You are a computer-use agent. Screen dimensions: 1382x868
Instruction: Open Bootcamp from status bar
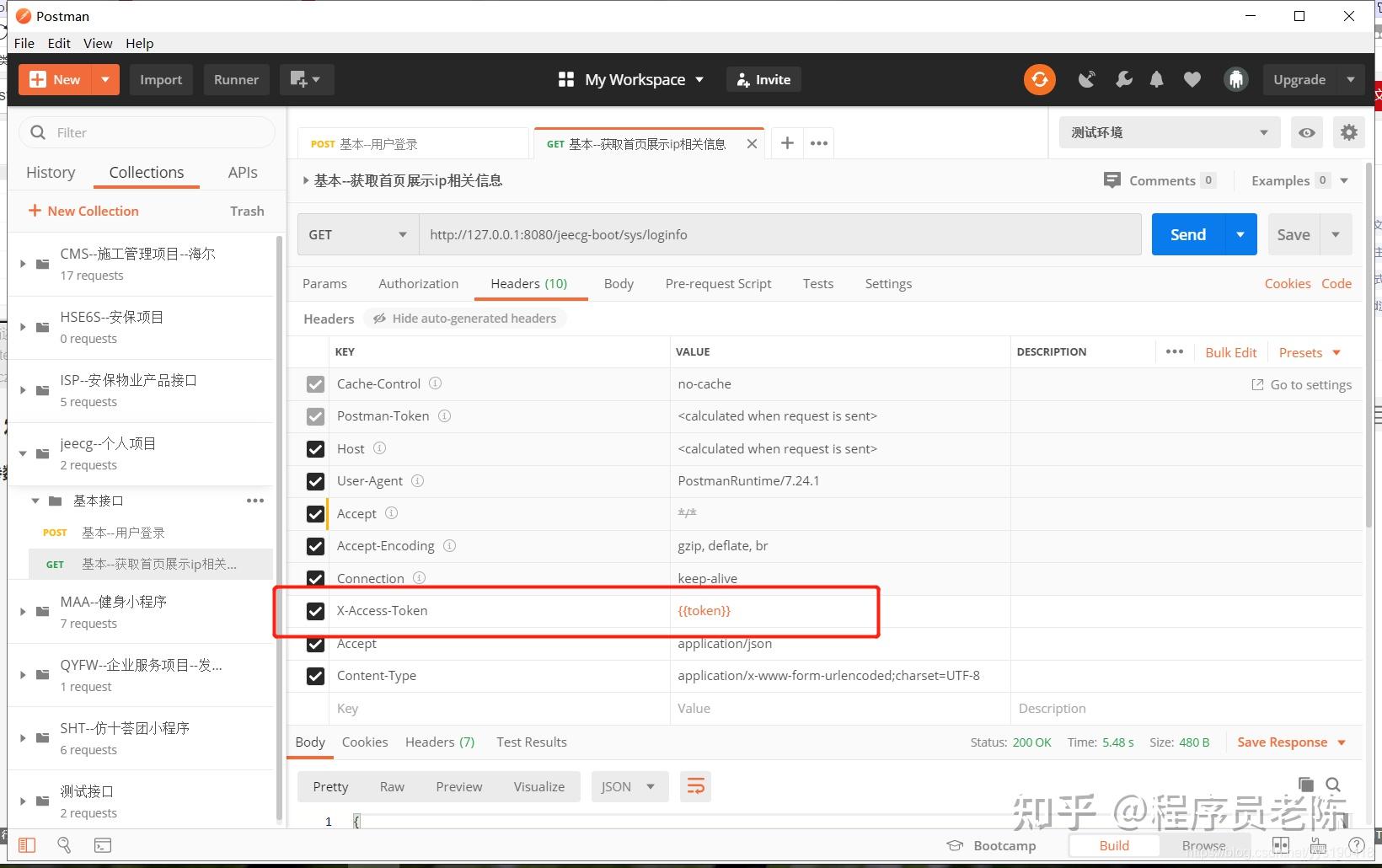point(992,845)
